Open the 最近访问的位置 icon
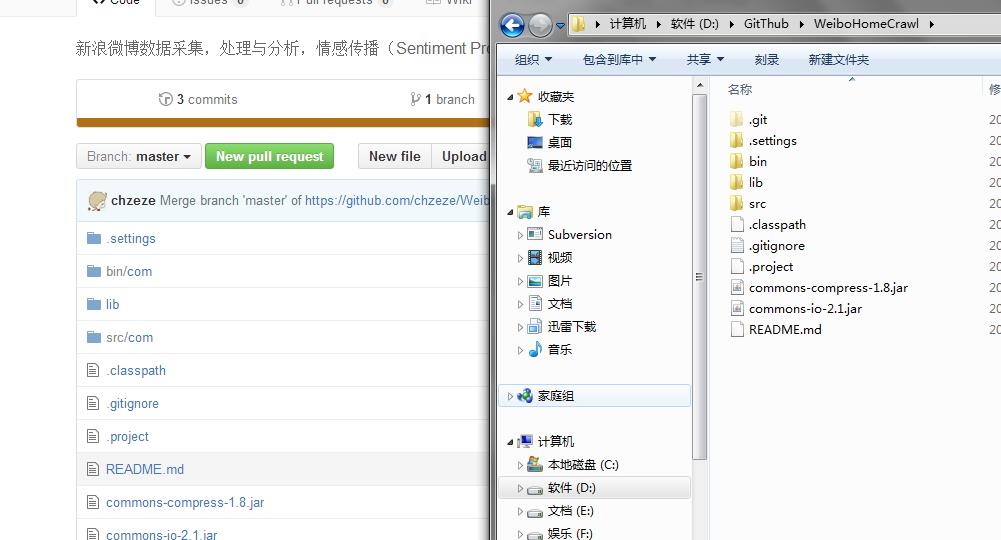The height and width of the screenshot is (540, 1001). pyautogui.click(x=535, y=165)
